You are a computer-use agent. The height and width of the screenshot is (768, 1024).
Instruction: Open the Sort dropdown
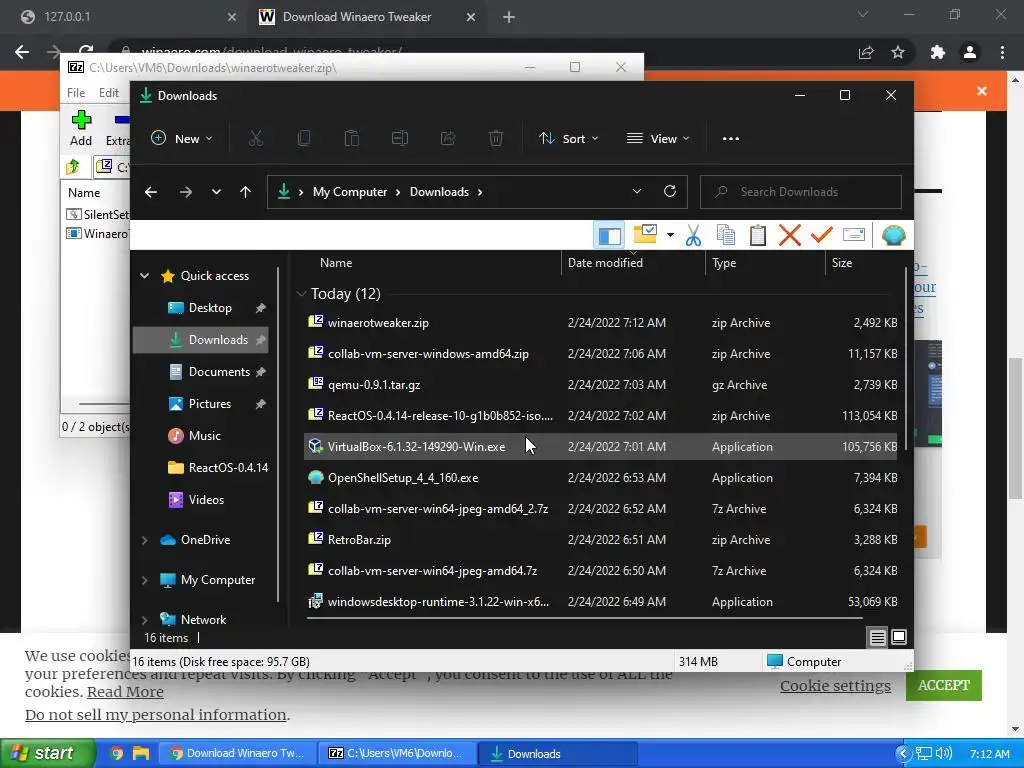tap(568, 138)
